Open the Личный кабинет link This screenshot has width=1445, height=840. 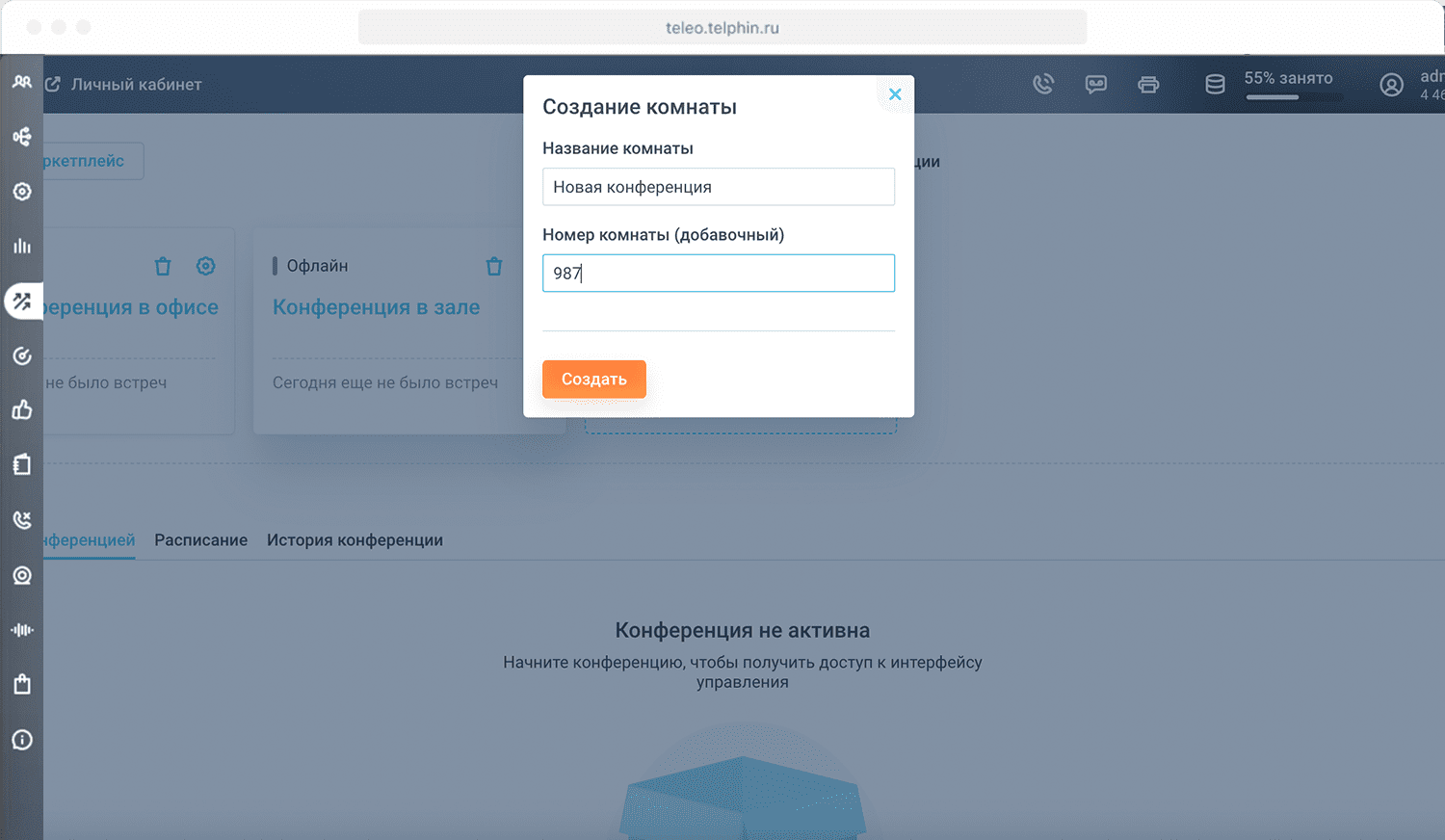(137, 85)
